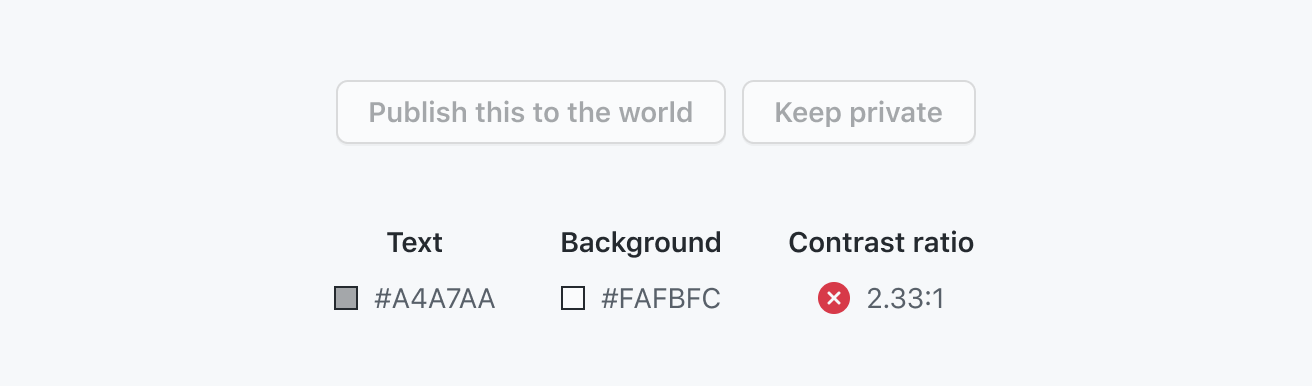
Task: Click the "Background" column heading
Action: (x=641, y=242)
